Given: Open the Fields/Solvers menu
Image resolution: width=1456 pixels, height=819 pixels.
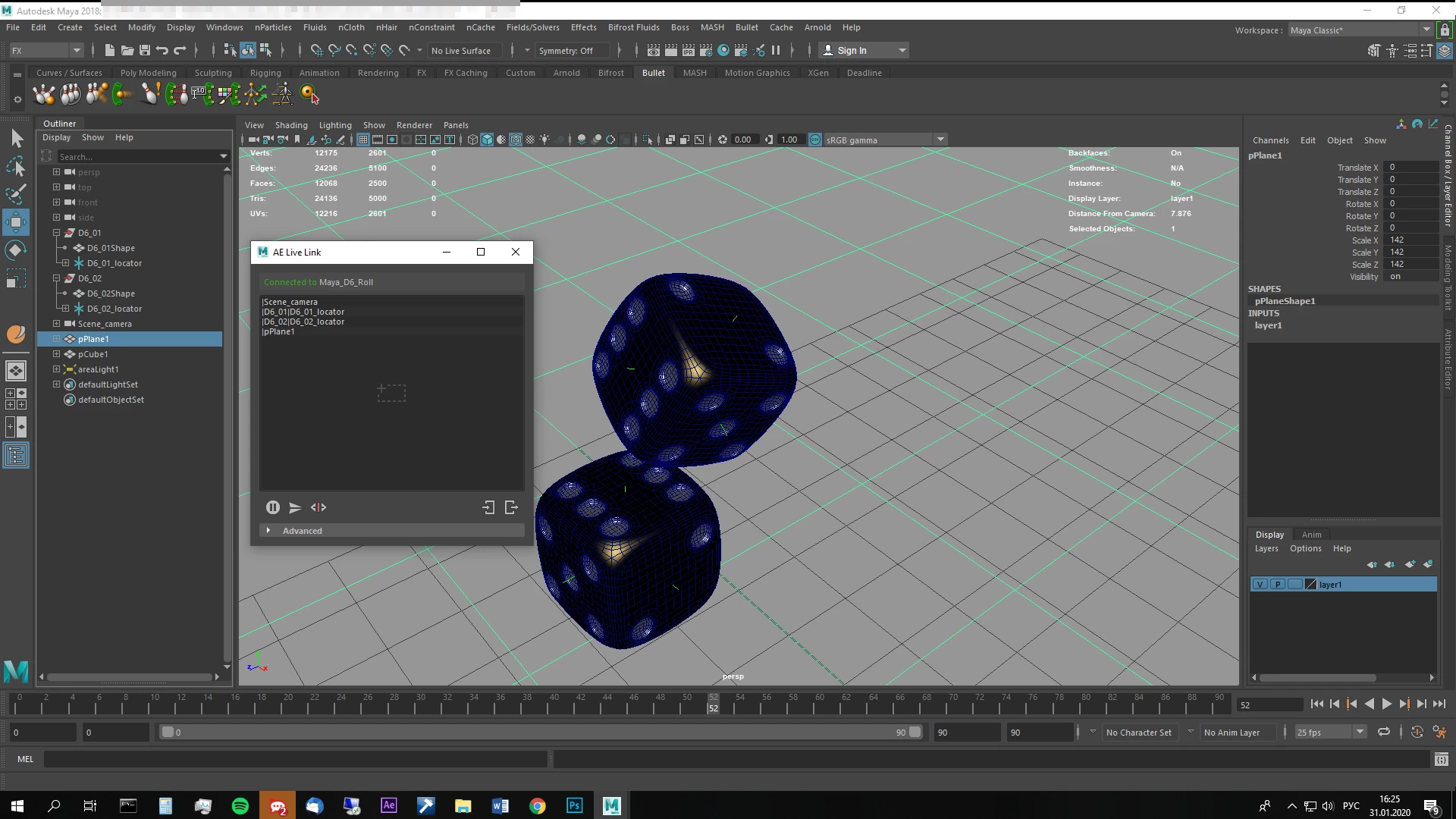Looking at the screenshot, I should point(532,27).
